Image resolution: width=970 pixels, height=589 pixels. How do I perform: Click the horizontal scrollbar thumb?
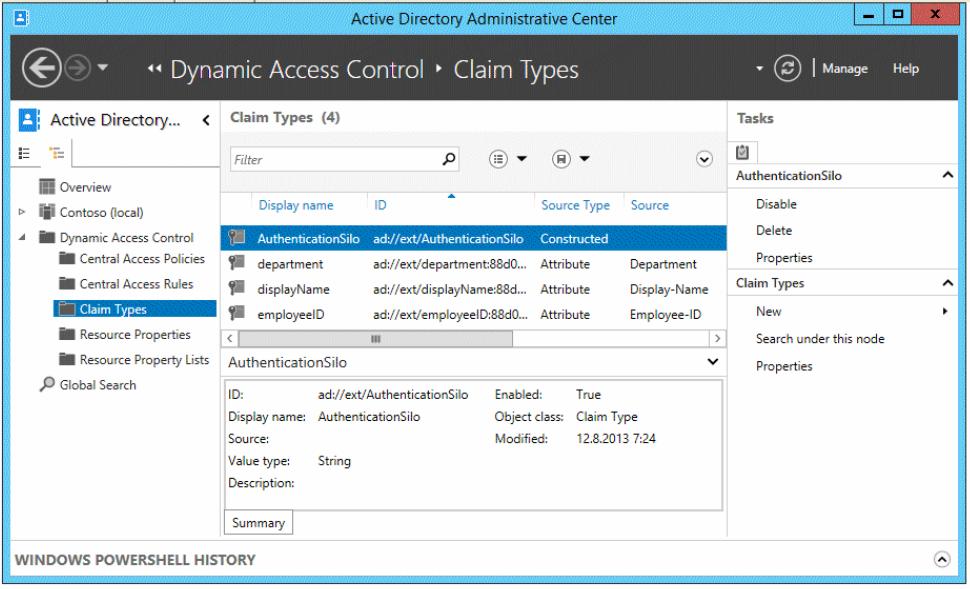376,338
